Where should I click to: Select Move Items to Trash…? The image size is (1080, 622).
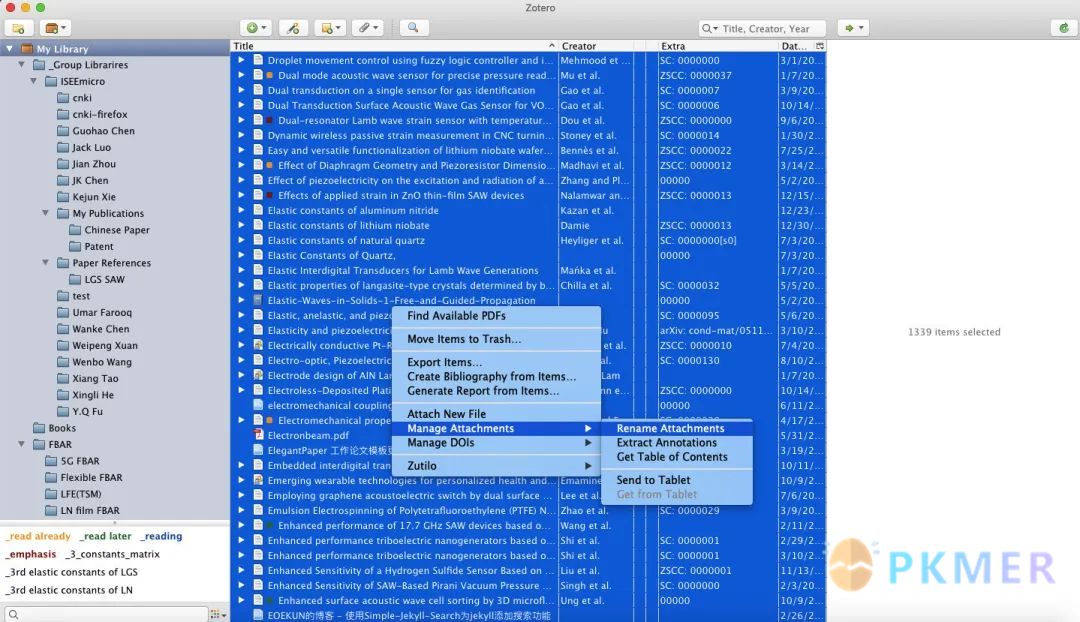pos(496,339)
